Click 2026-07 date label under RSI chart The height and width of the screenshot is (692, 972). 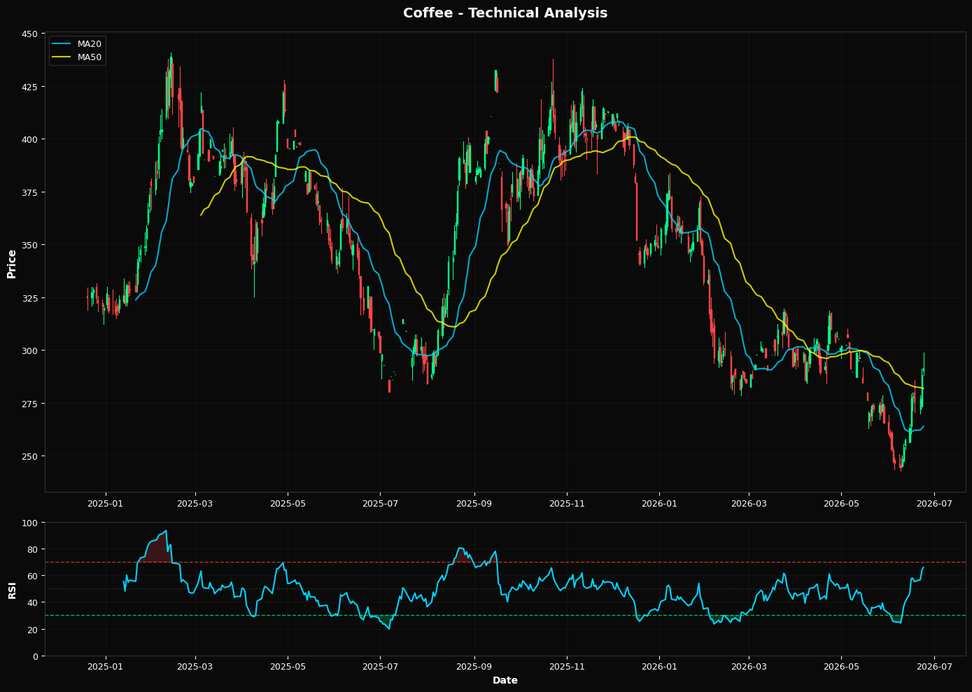click(934, 667)
